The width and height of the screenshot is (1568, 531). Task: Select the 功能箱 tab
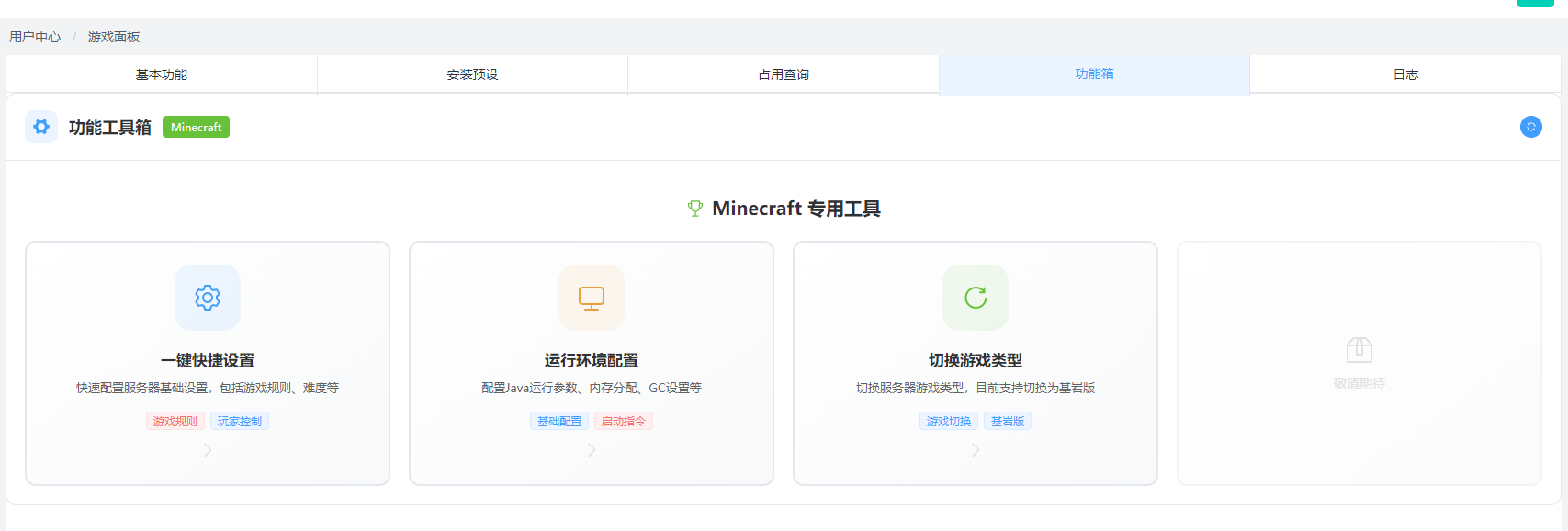click(x=1094, y=73)
